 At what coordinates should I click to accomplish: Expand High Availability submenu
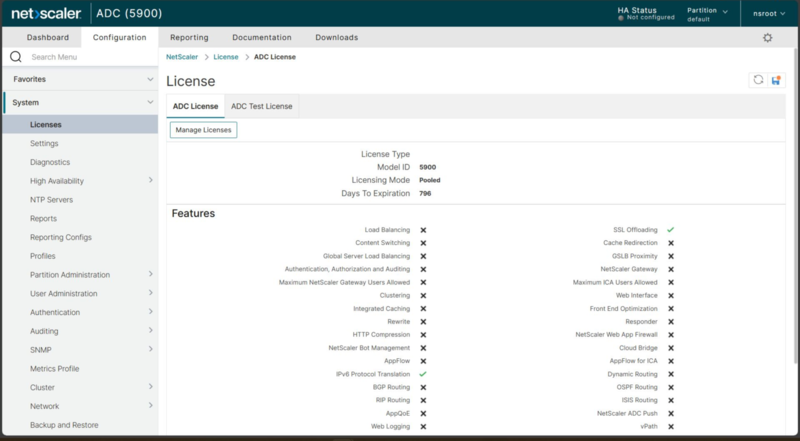151,180
